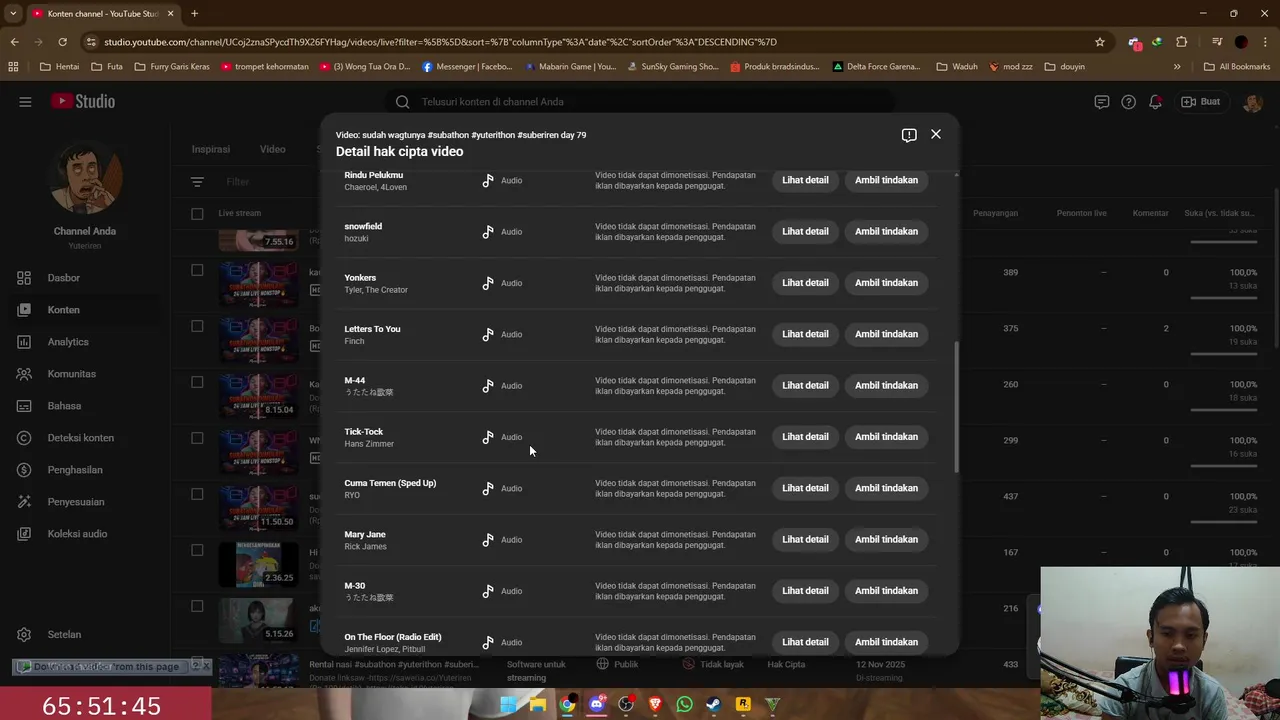The height and width of the screenshot is (720, 1280).
Task: Open Dasbor in the sidebar
Action: coord(63,278)
